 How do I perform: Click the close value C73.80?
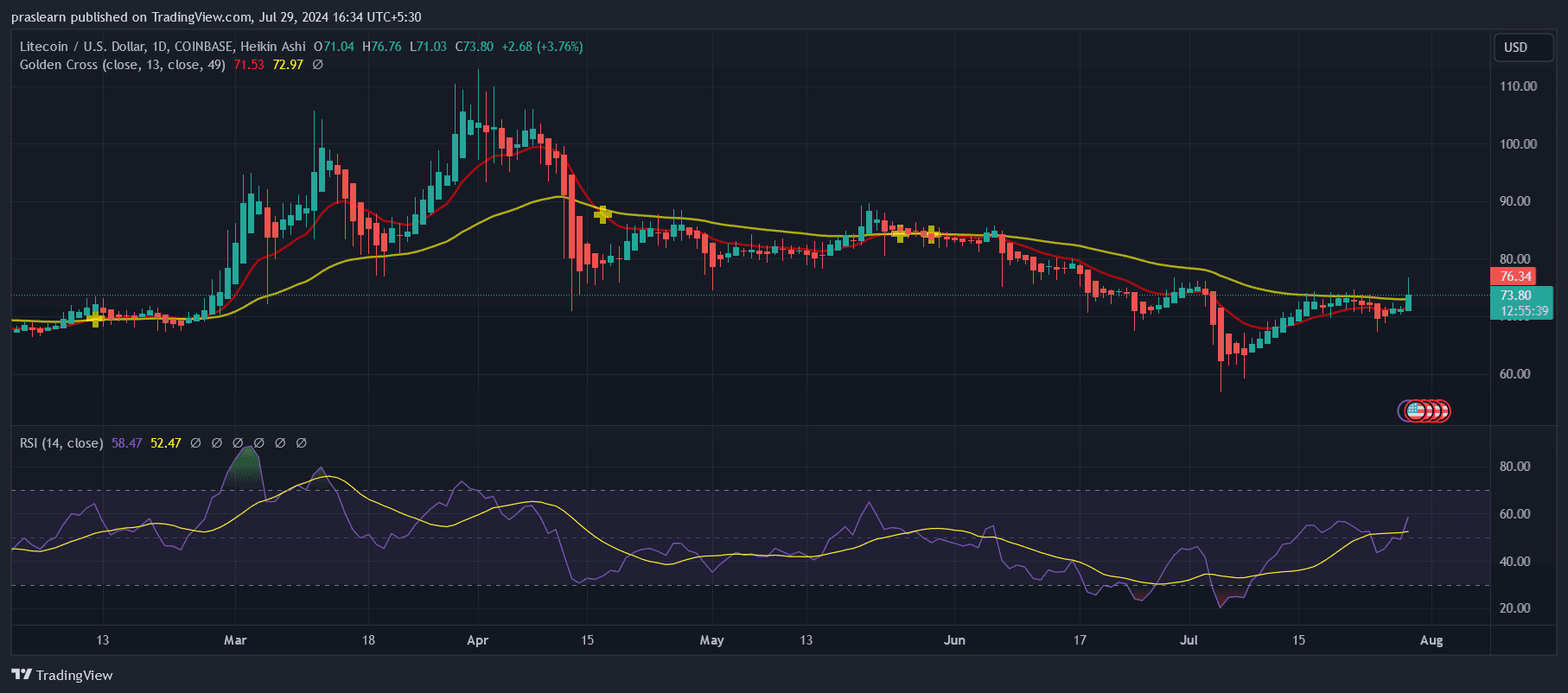[475, 47]
